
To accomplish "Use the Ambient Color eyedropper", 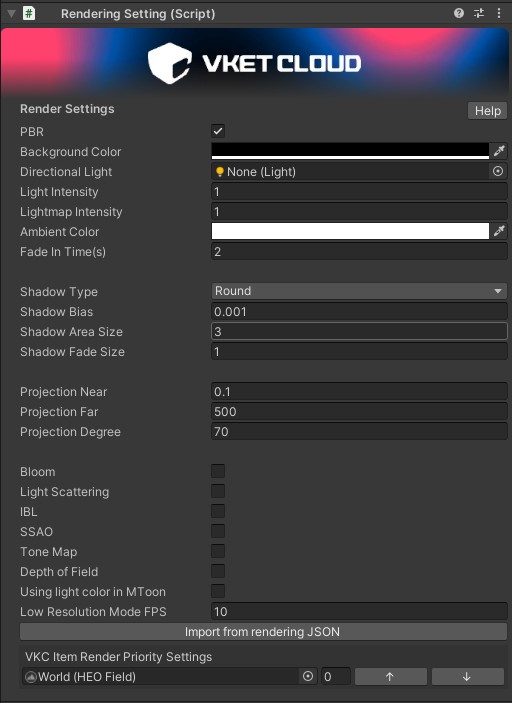I will (x=499, y=231).
